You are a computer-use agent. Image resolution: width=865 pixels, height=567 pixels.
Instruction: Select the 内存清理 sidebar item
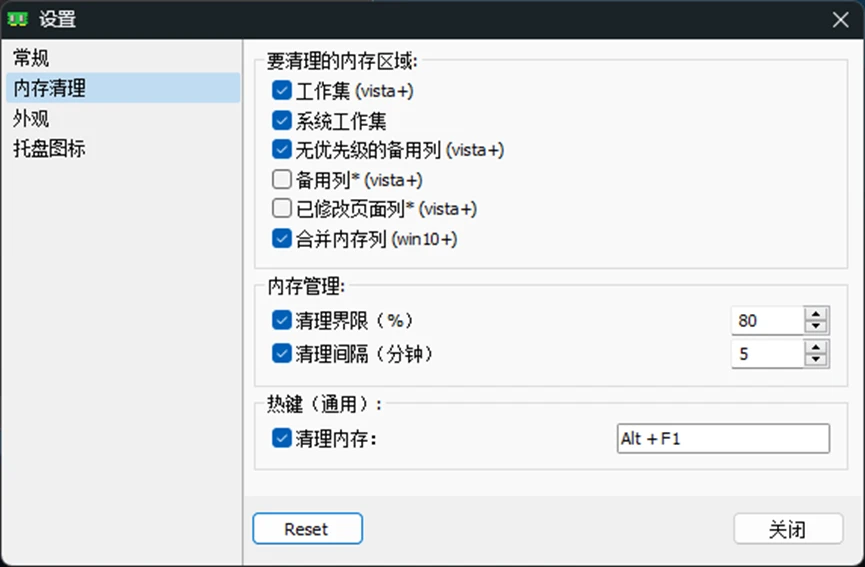(123, 88)
